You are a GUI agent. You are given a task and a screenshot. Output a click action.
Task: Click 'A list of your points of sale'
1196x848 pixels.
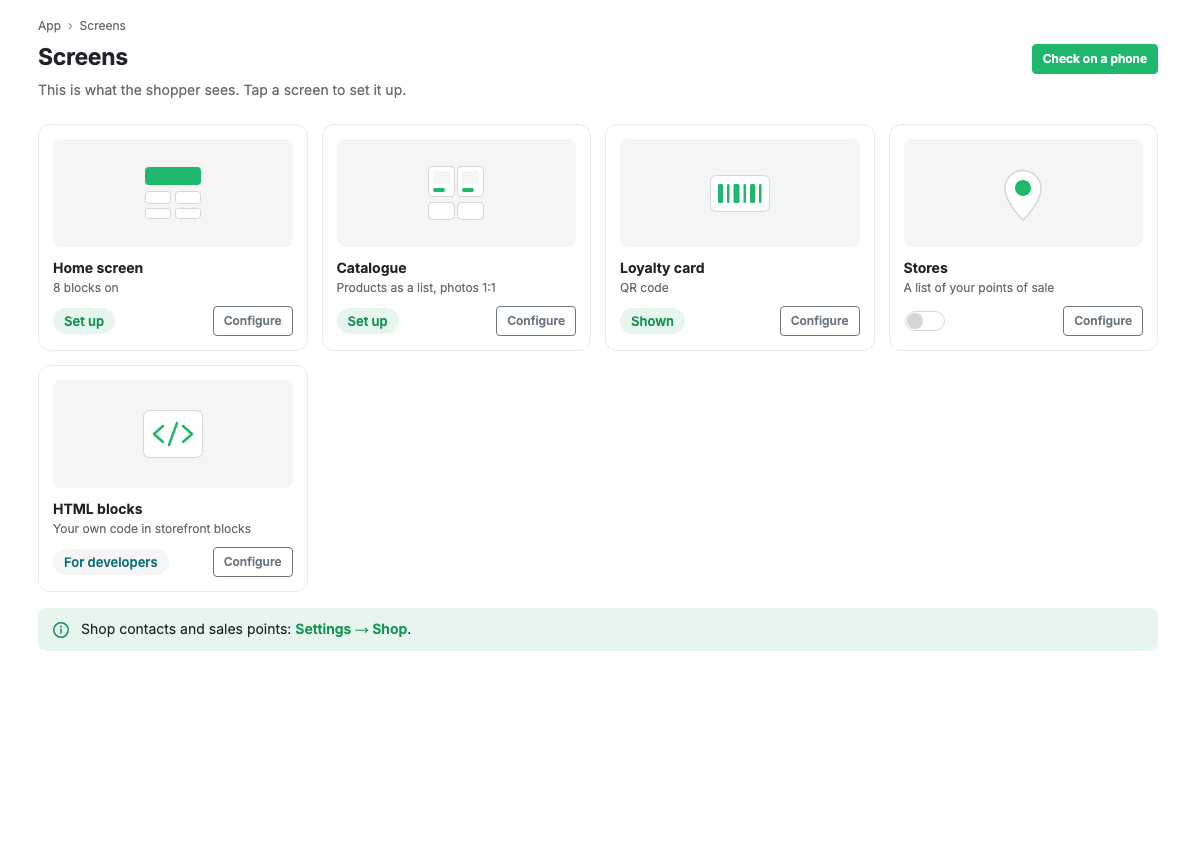(979, 288)
